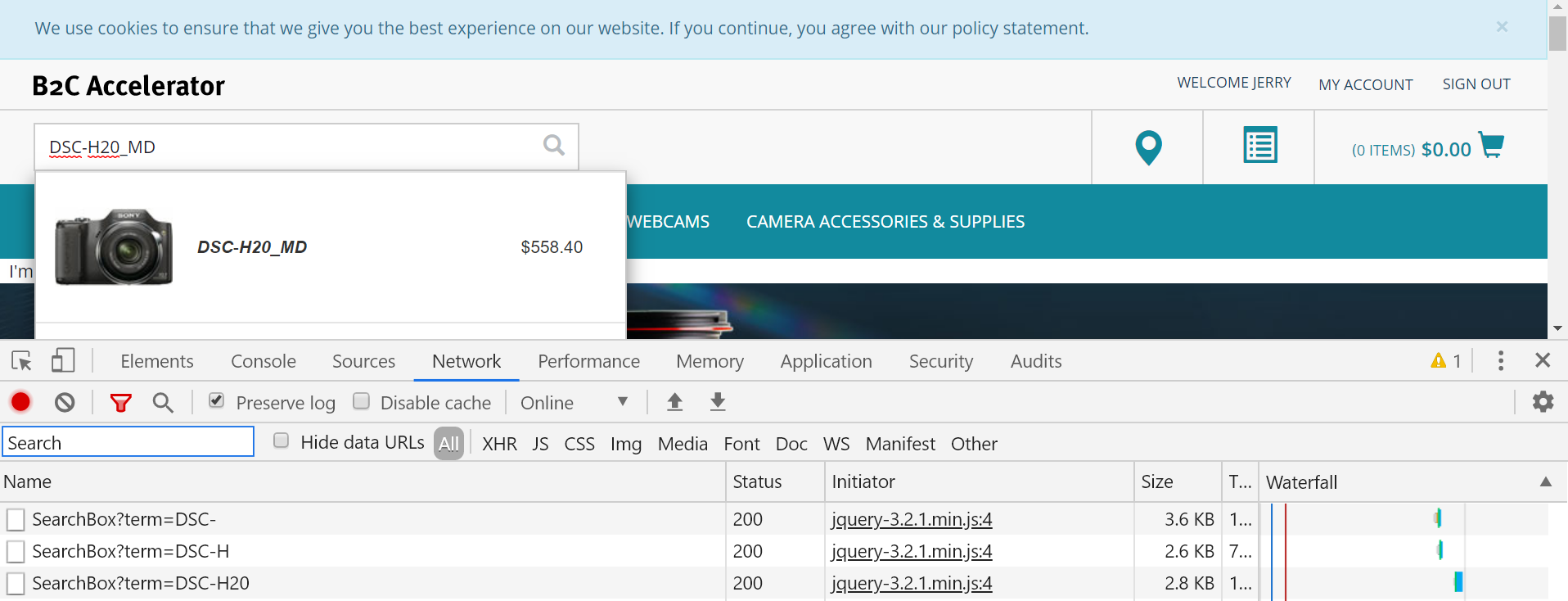Clear the network log
Viewport: 1568px width, 601px height.
click(65, 402)
